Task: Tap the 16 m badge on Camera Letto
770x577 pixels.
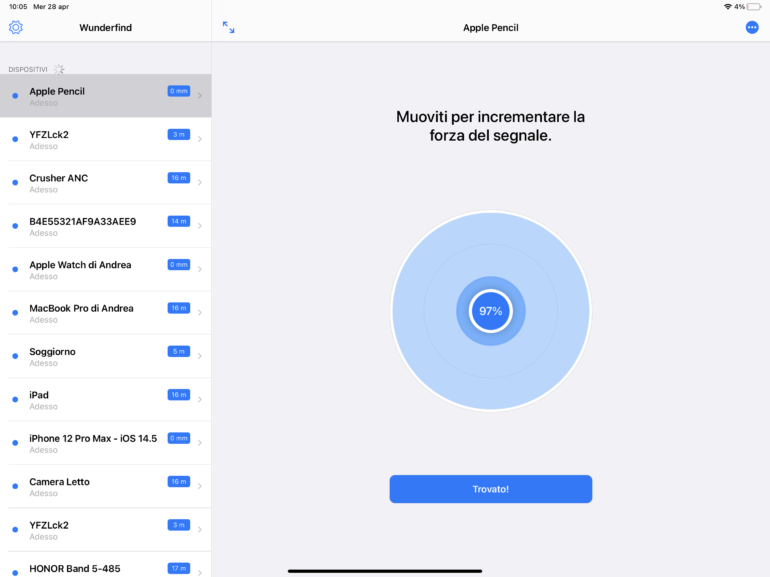Action: point(179,482)
